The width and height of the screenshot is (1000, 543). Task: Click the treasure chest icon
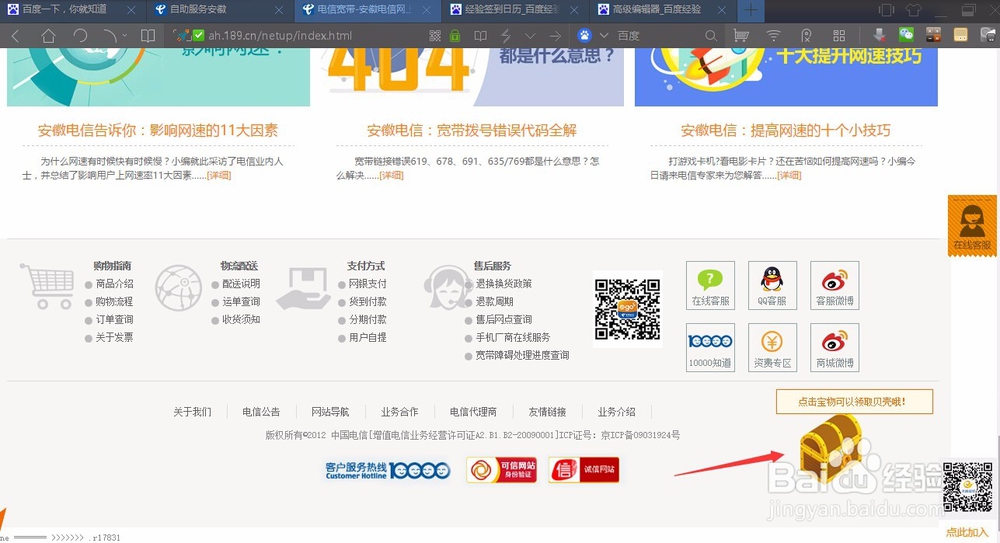[x=831, y=447]
